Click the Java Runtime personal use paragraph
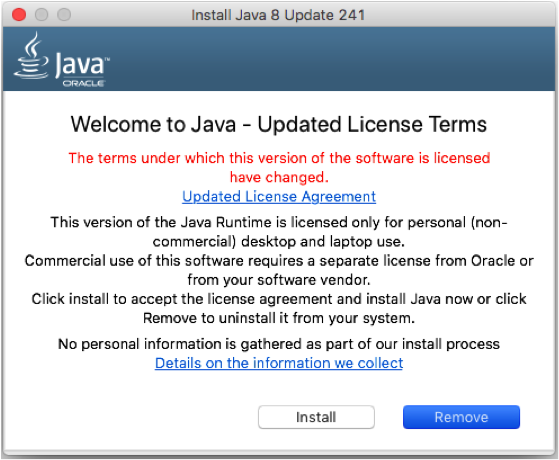 point(279,232)
